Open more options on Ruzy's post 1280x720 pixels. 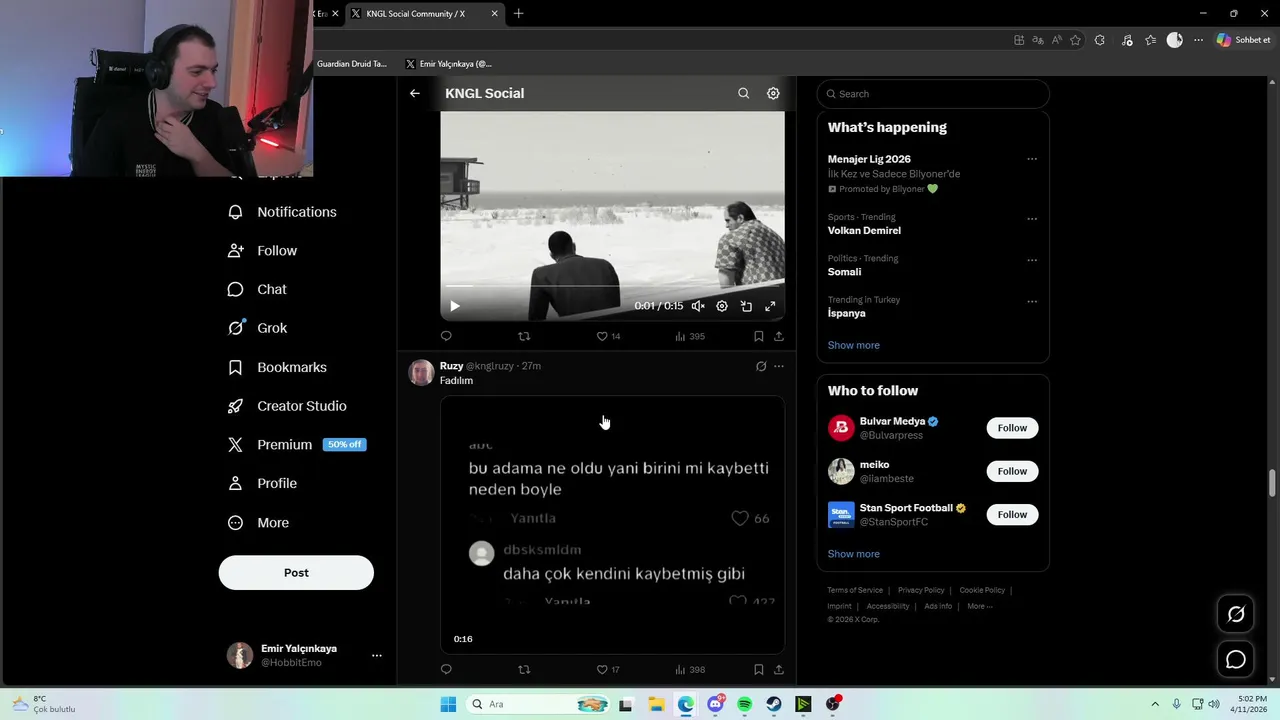pos(779,366)
